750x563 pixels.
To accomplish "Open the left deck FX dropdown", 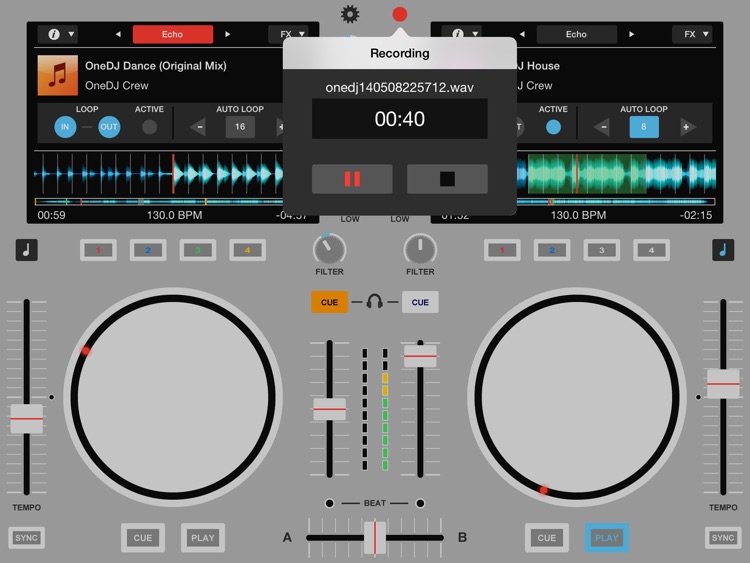I will (x=291, y=34).
